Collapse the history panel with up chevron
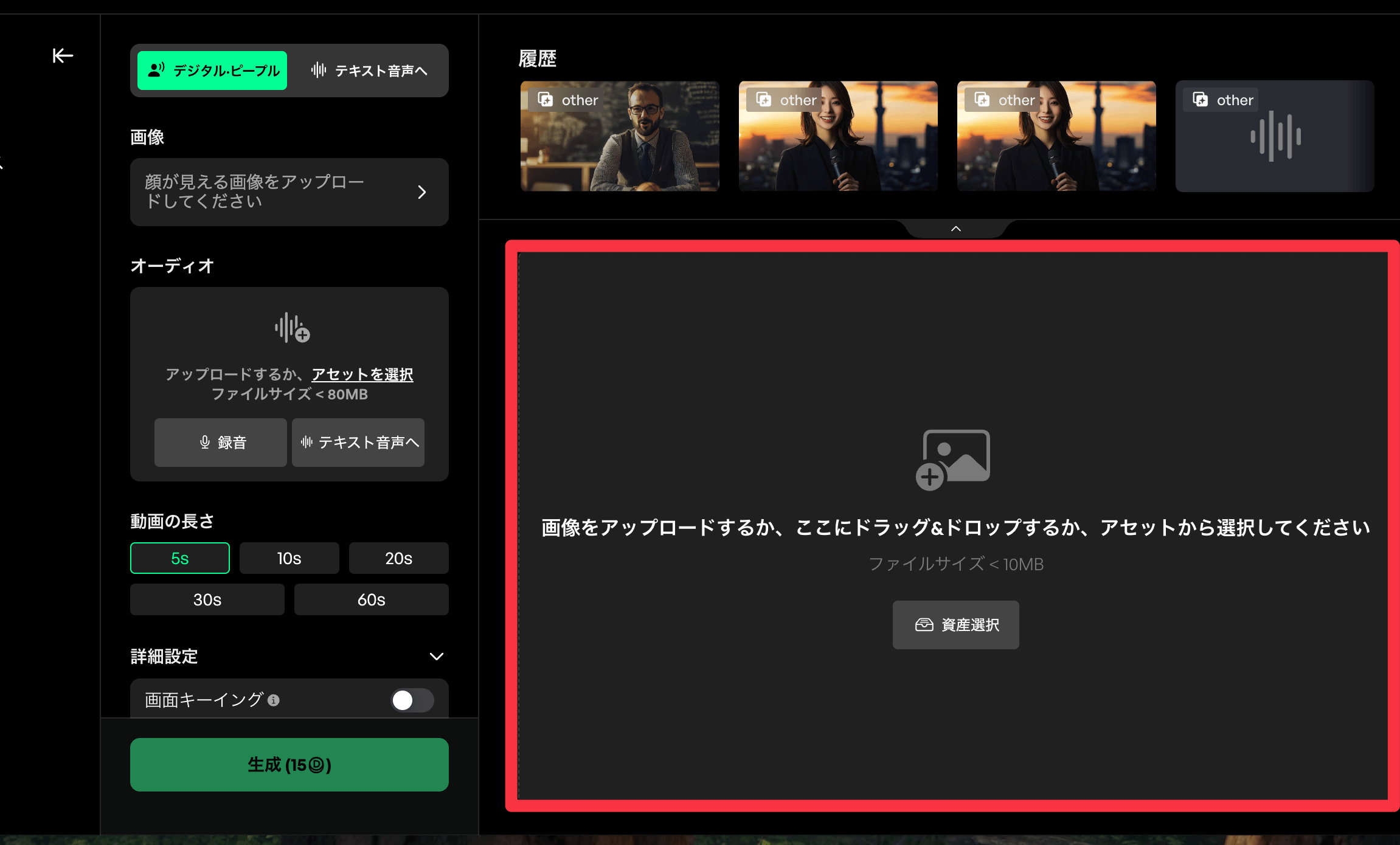 click(956, 229)
